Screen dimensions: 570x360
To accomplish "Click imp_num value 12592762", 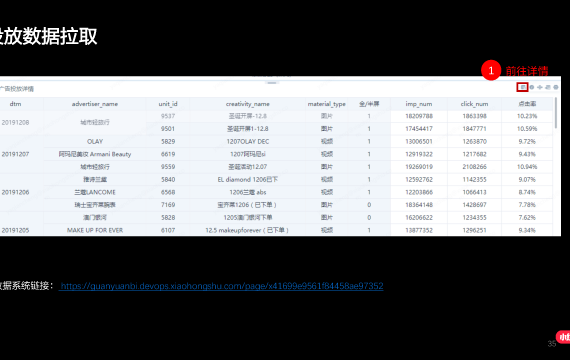I will [419, 180].
